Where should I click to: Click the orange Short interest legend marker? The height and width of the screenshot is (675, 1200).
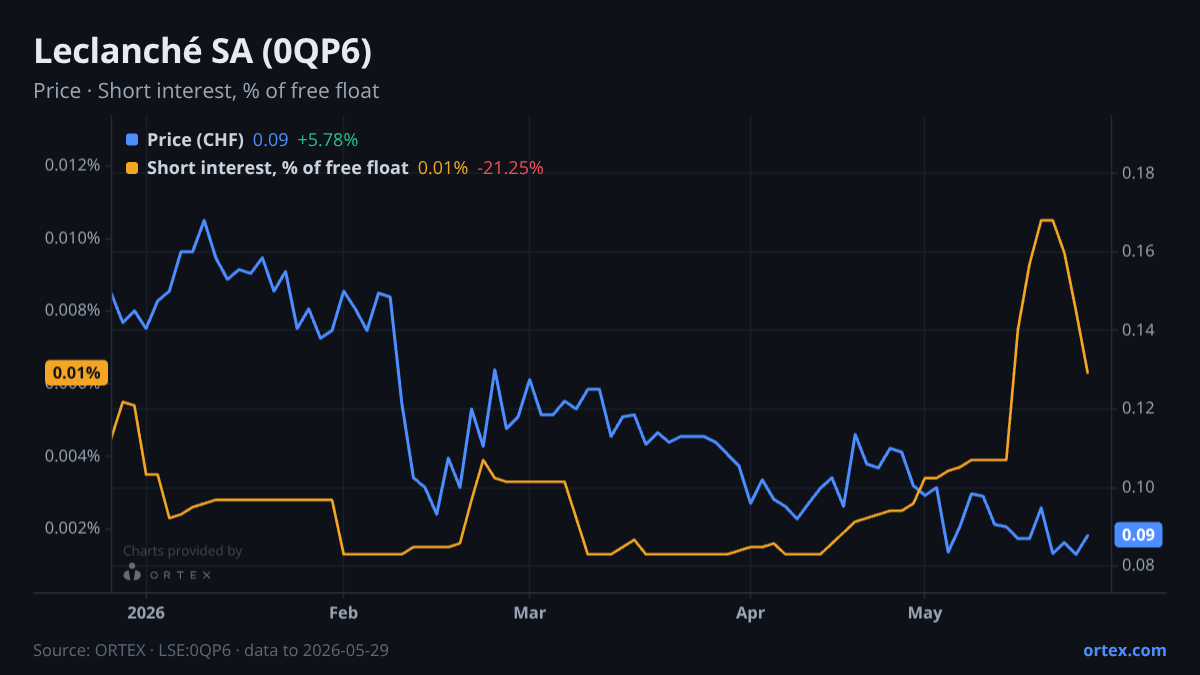click(x=132, y=168)
